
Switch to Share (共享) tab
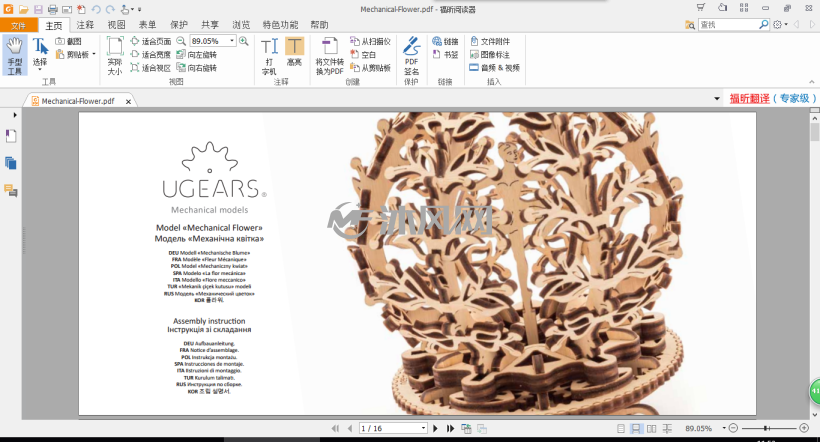(x=210, y=25)
